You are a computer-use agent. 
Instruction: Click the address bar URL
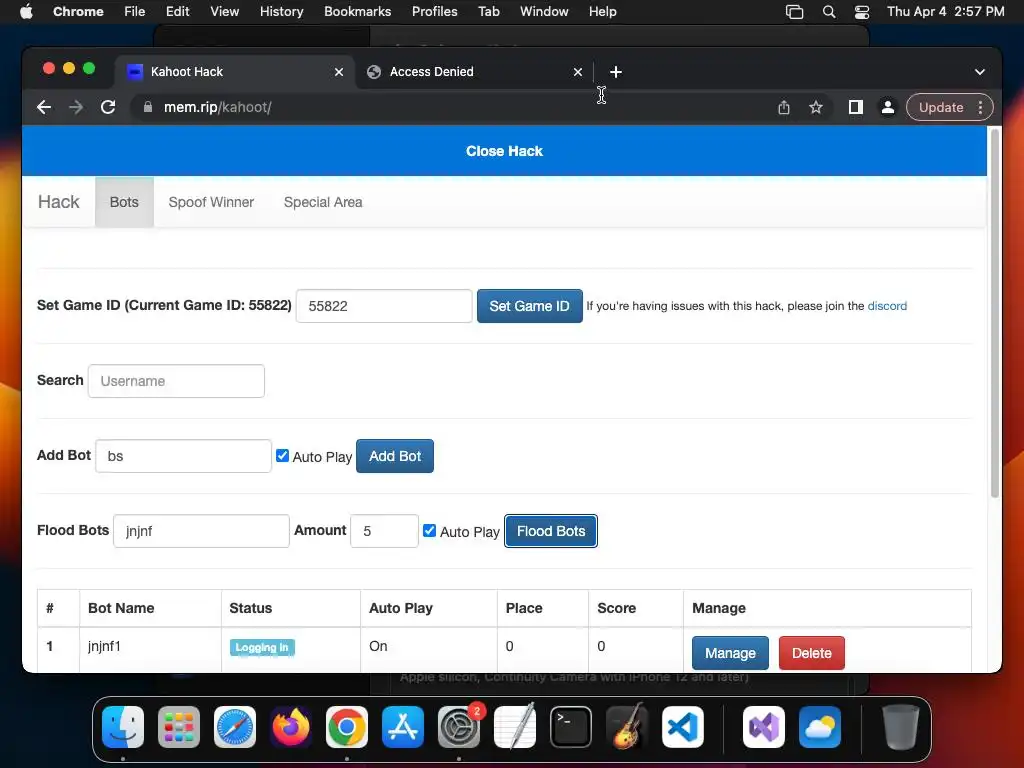(217, 107)
